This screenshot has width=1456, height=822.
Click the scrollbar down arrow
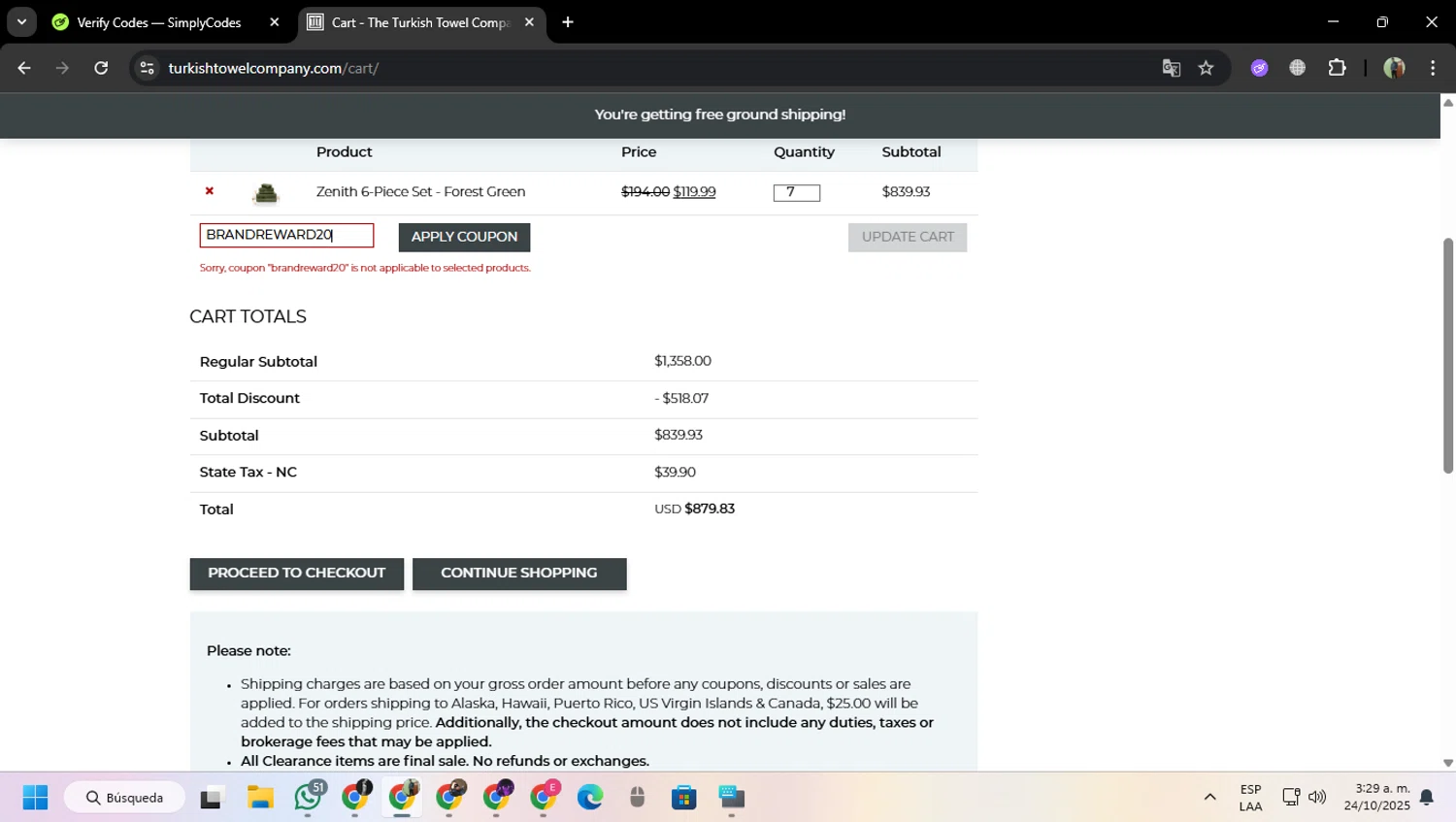(x=1448, y=764)
